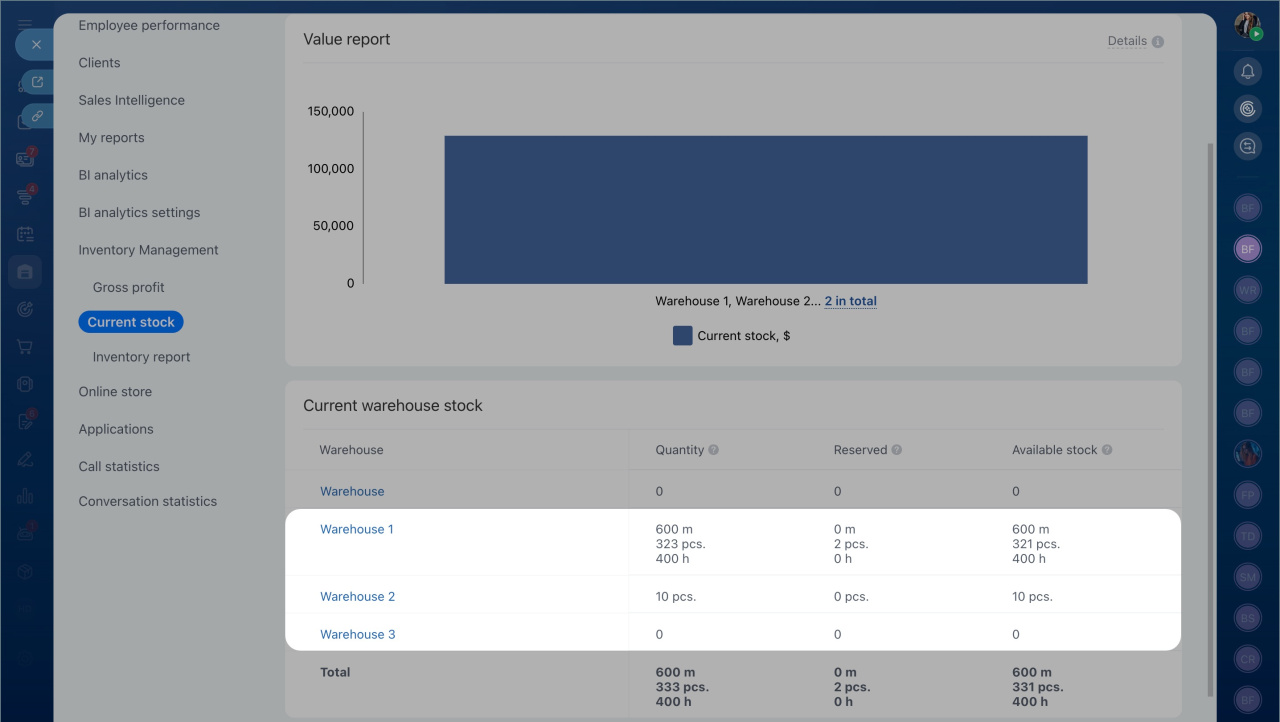This screenshot has width=1280, height=722.
Task: Open notifications bell icon
Action: coord(1247,71)
